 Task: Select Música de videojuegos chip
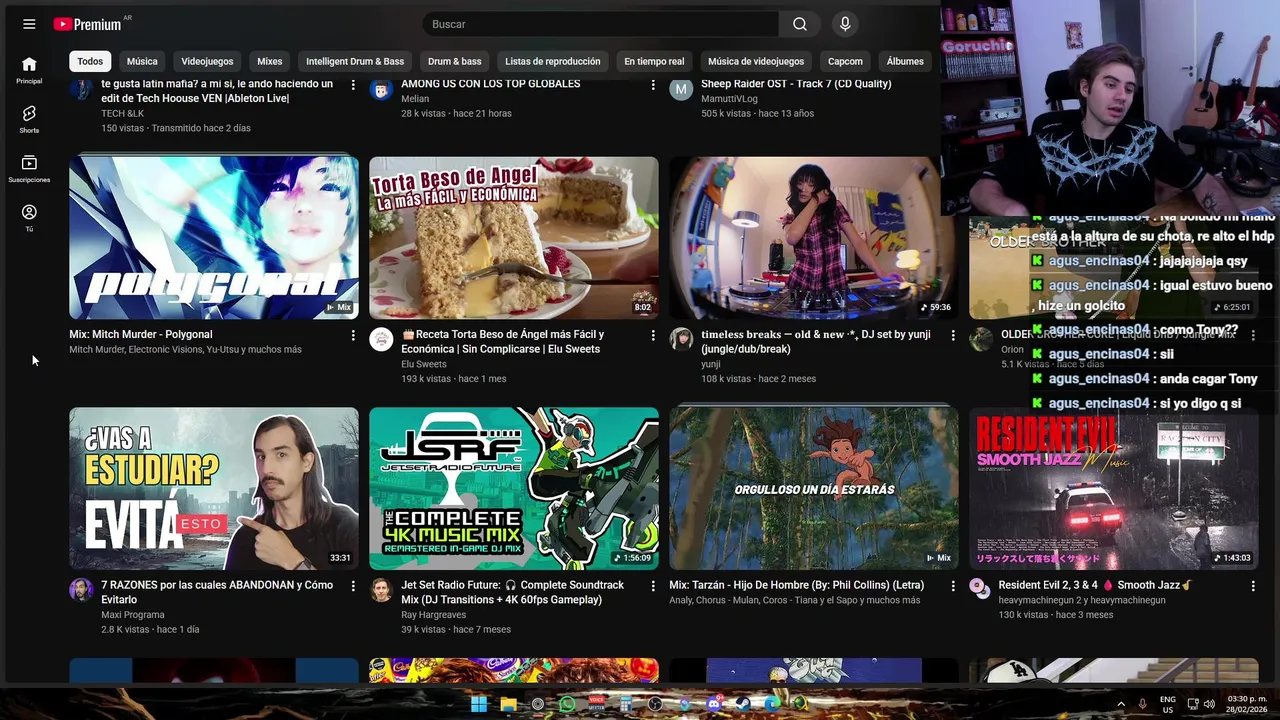[x=756, y=61]
